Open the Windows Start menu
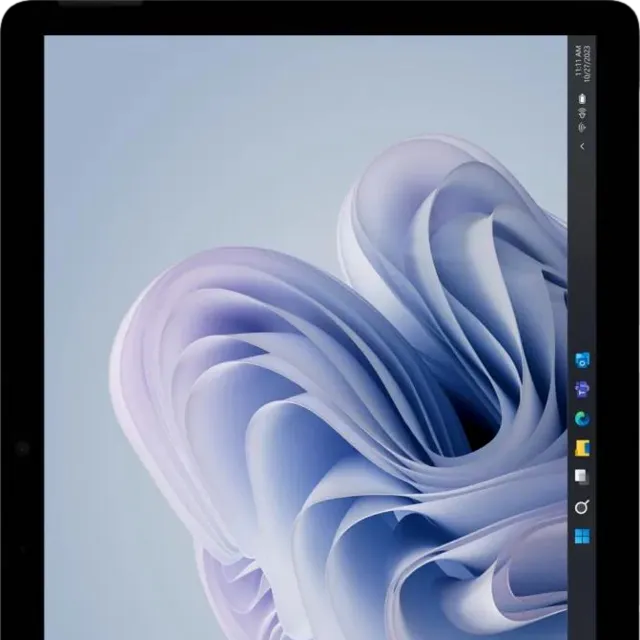The width and height of the screenshot is (640, 640). 582,537
